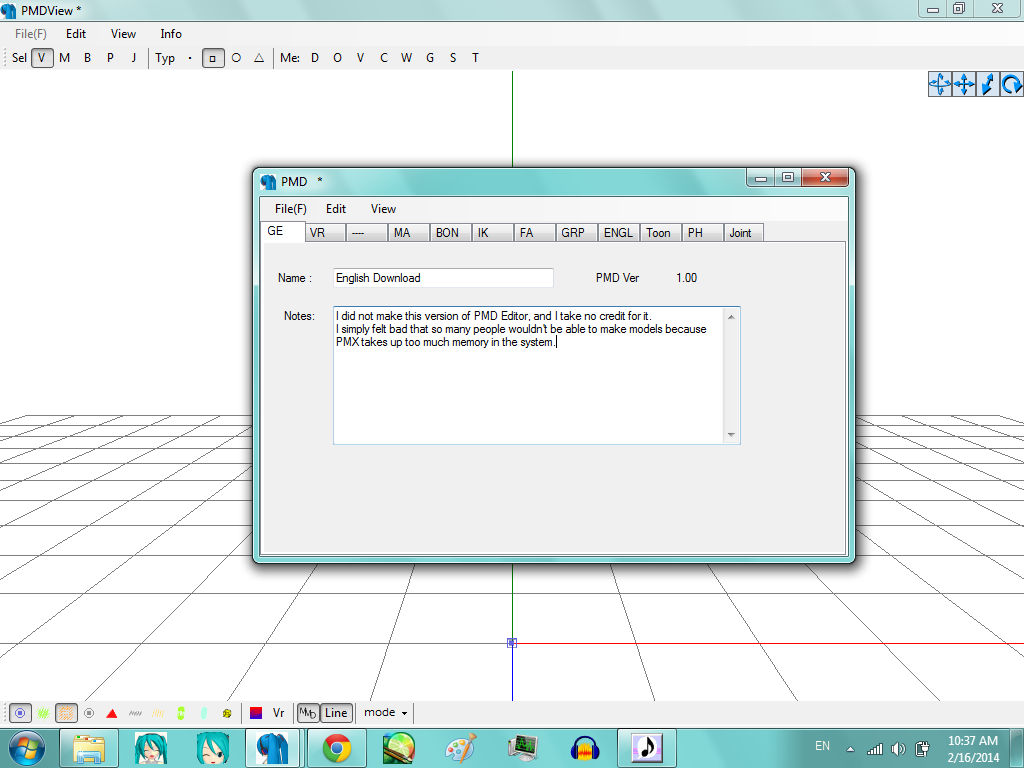Open the mode dropdown

386,713
